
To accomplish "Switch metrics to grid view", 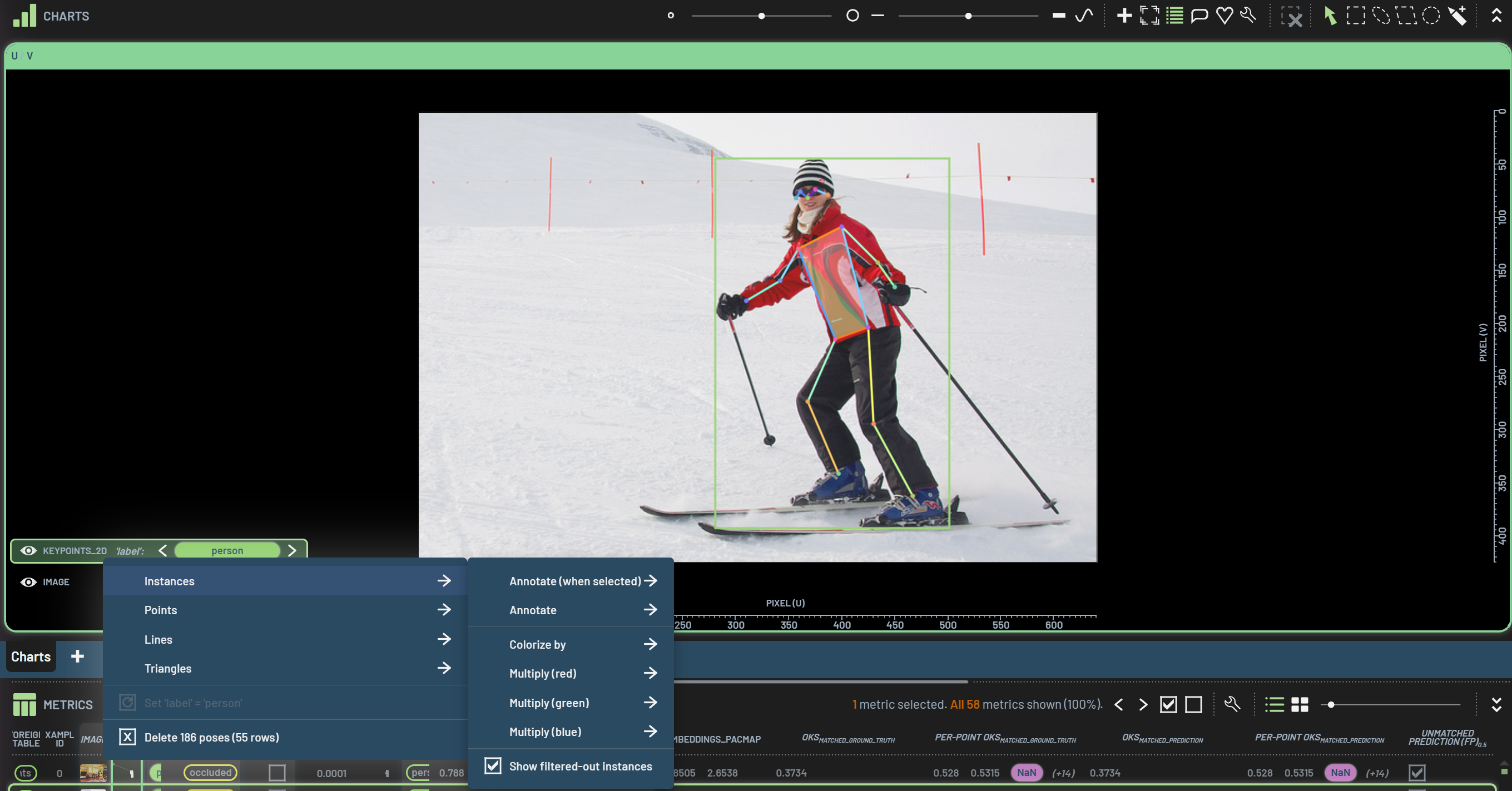I will coord(1300,704).
